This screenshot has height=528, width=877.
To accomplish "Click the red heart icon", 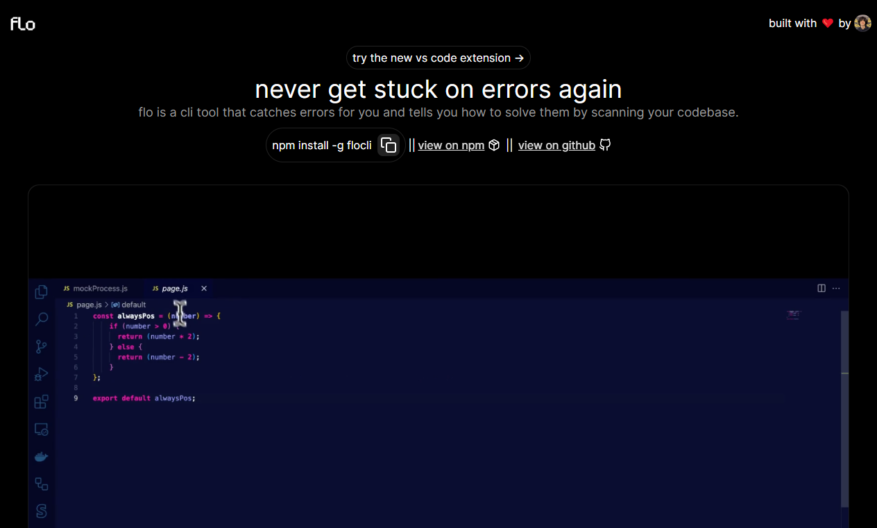I will click(828, 23).
